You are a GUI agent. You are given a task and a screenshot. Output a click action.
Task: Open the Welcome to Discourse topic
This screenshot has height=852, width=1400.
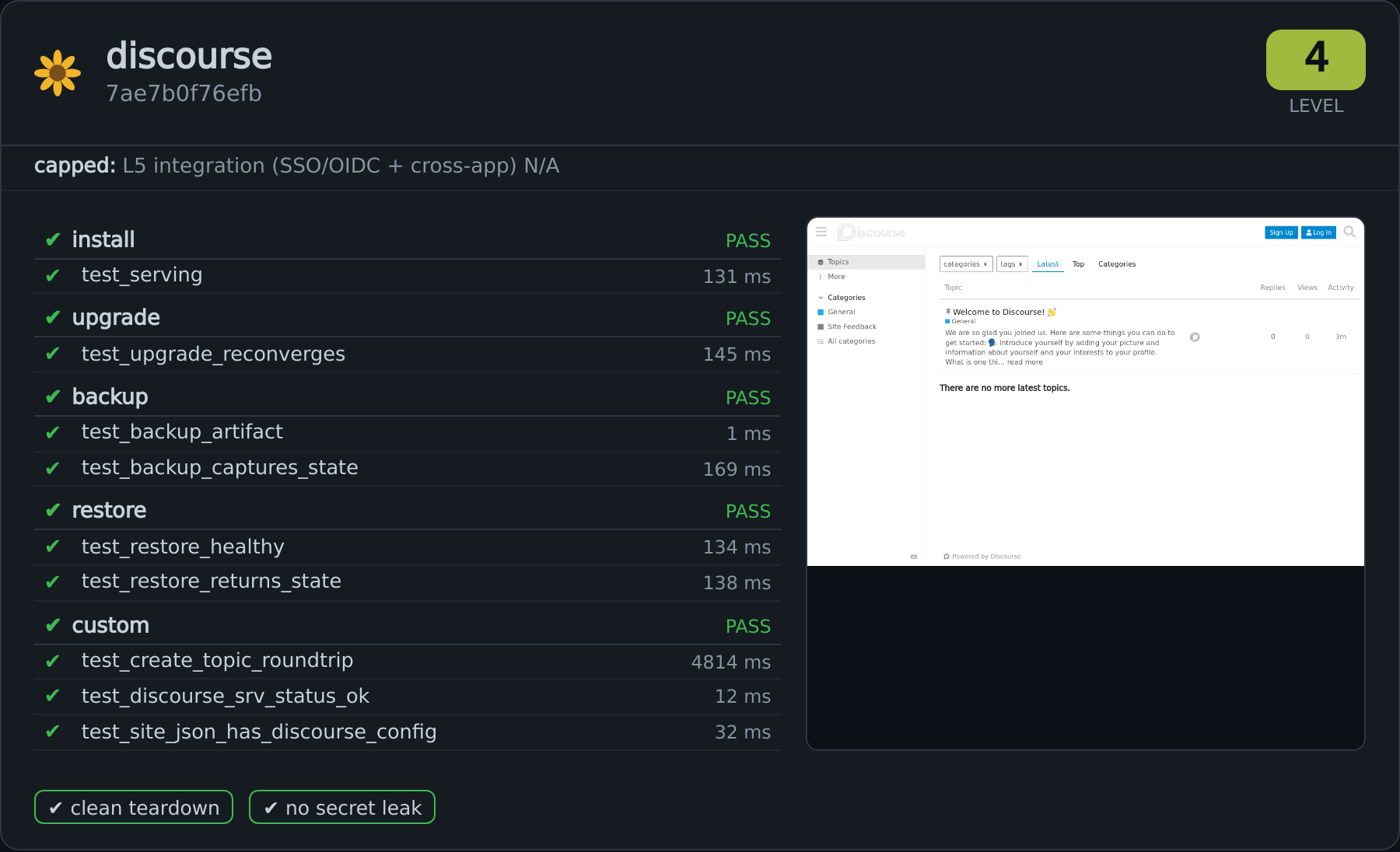(x=999, y=312)
